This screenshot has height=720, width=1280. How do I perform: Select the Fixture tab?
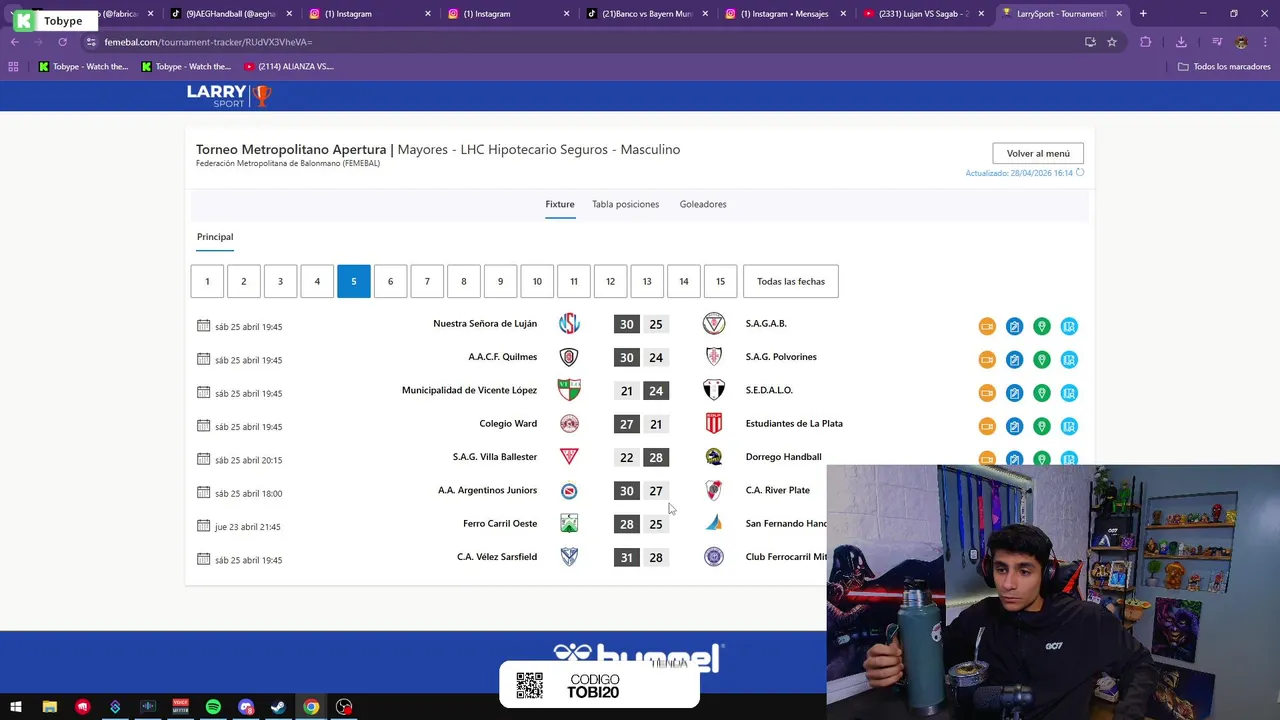[x=560, y=204]
